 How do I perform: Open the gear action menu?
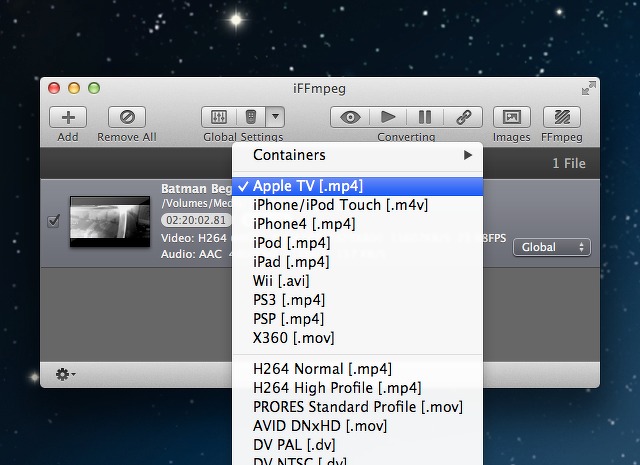pyautogui.click(x=65, y=374)
